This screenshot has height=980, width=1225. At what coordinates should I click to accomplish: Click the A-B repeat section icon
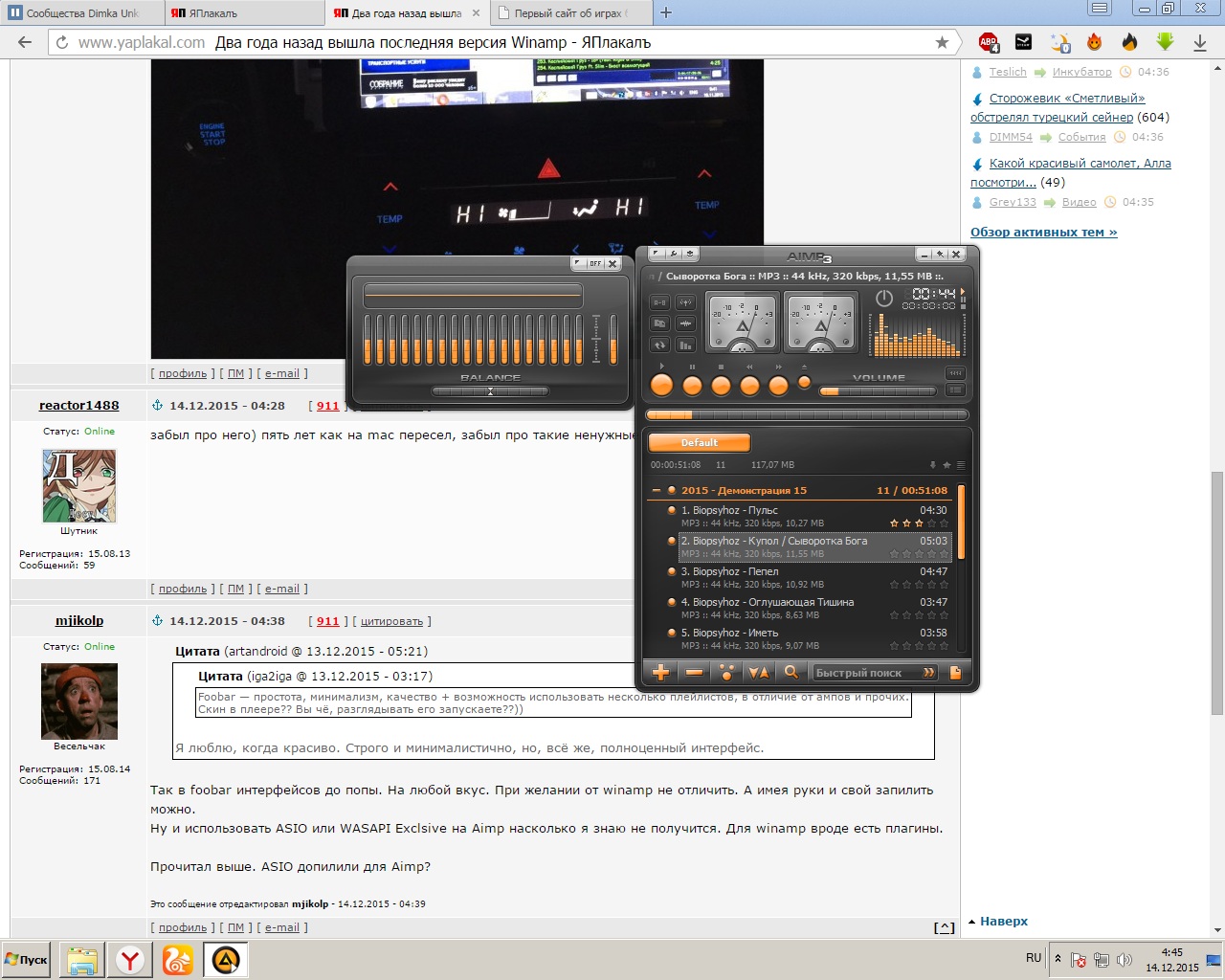(x=659, y=302)
